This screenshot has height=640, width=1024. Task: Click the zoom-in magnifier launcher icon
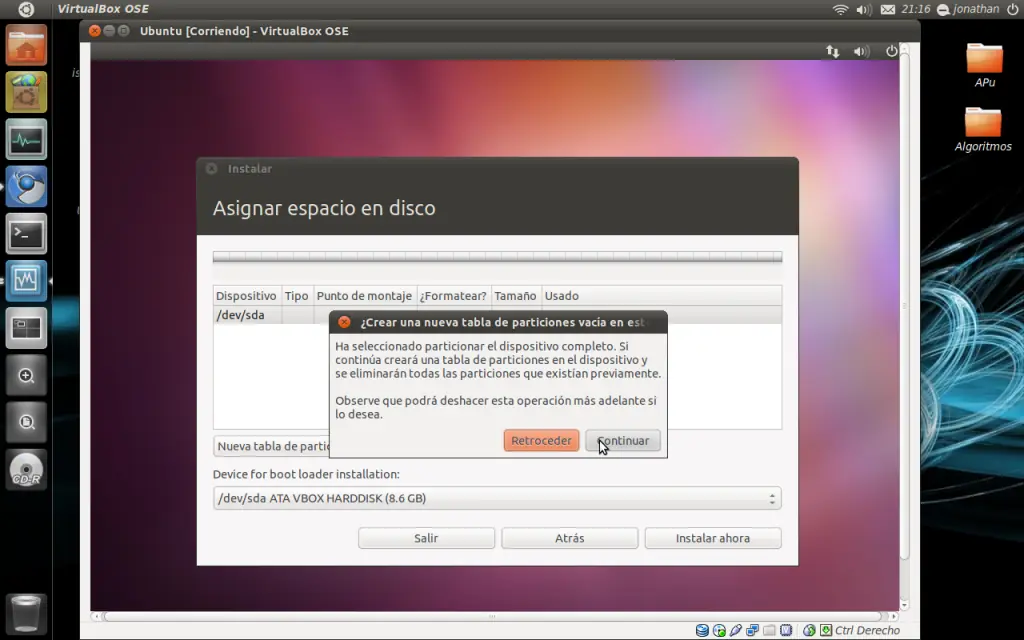[26, 376]
